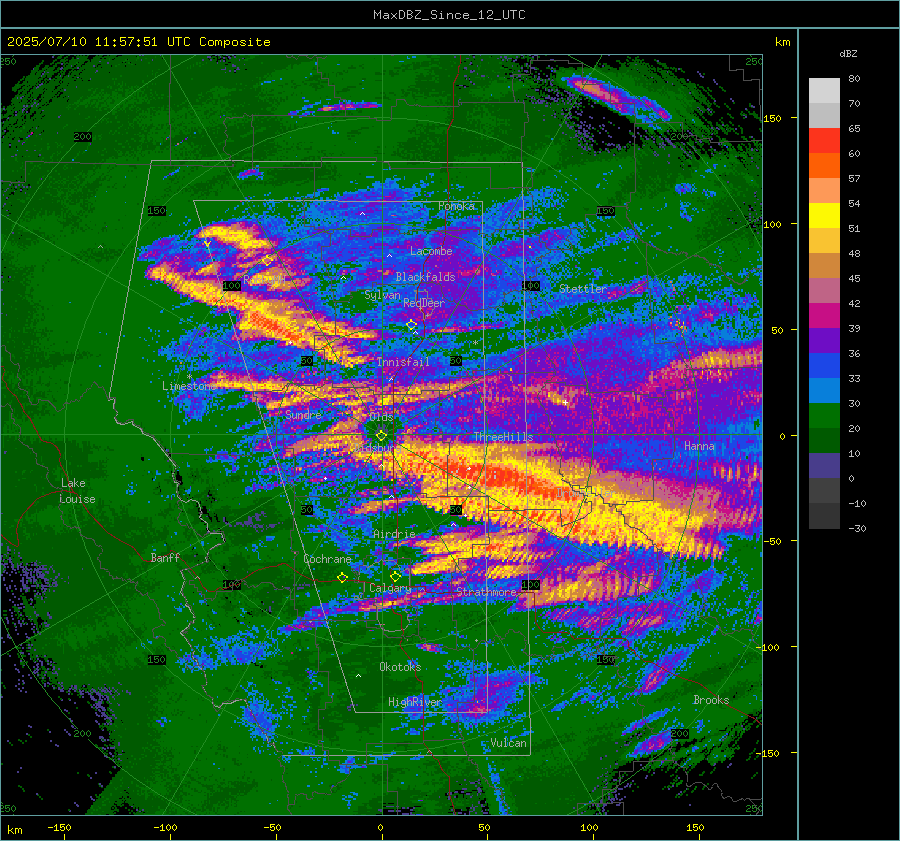This screenshot has width=900, height=841.
Task: Click the Sylvan label
Action: point(382,295)
